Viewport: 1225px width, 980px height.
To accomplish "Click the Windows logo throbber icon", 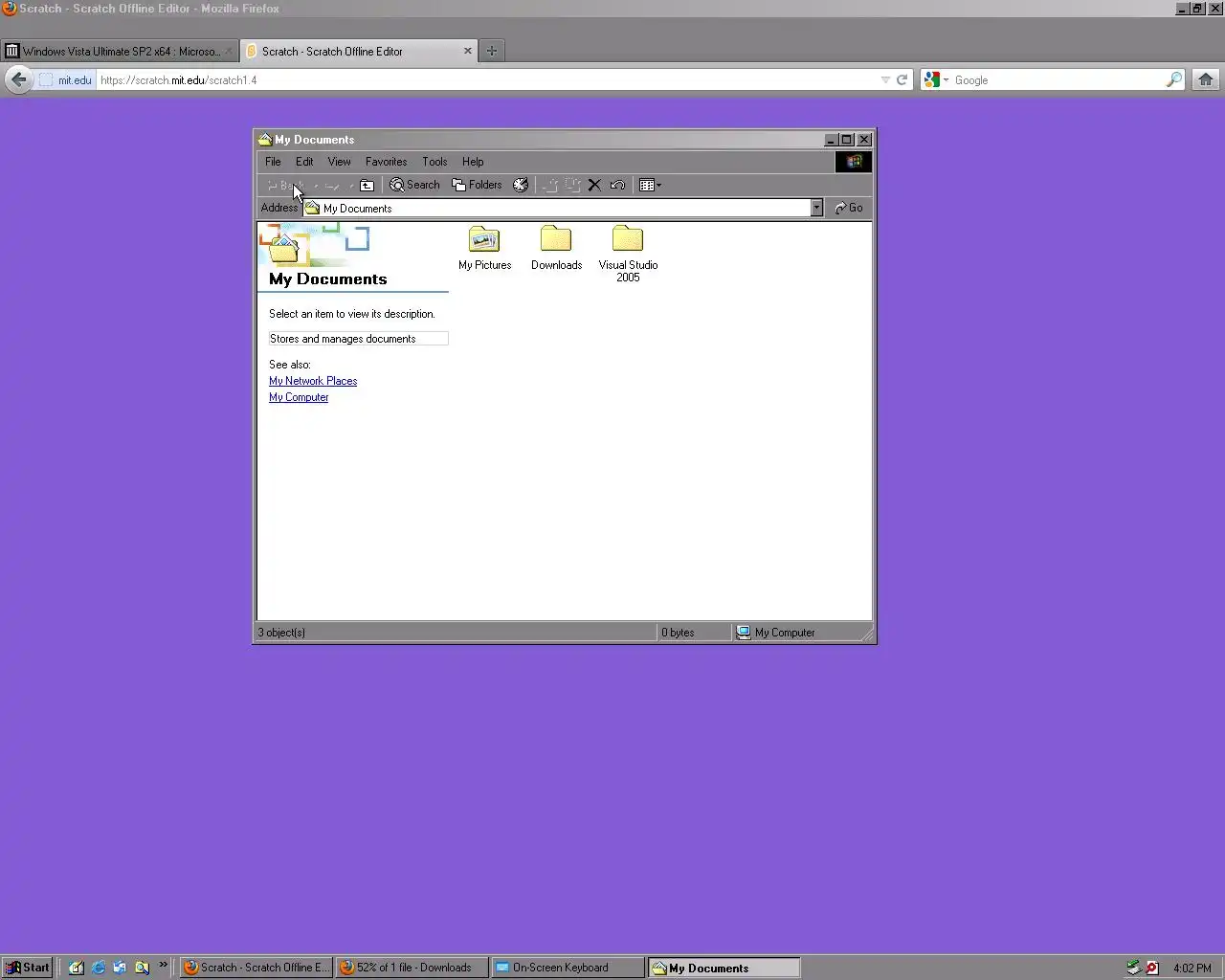I will (854, 162).
